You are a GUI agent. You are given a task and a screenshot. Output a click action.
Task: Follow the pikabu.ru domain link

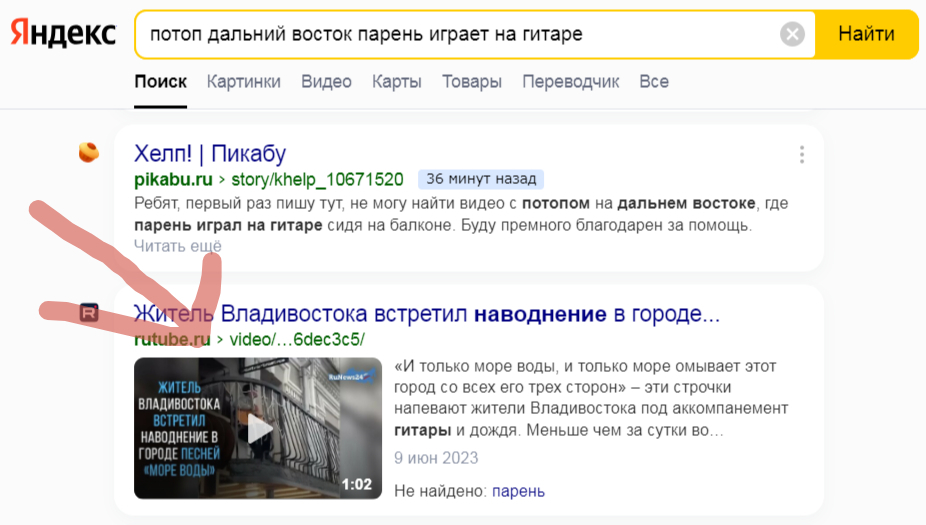(173, 179)
